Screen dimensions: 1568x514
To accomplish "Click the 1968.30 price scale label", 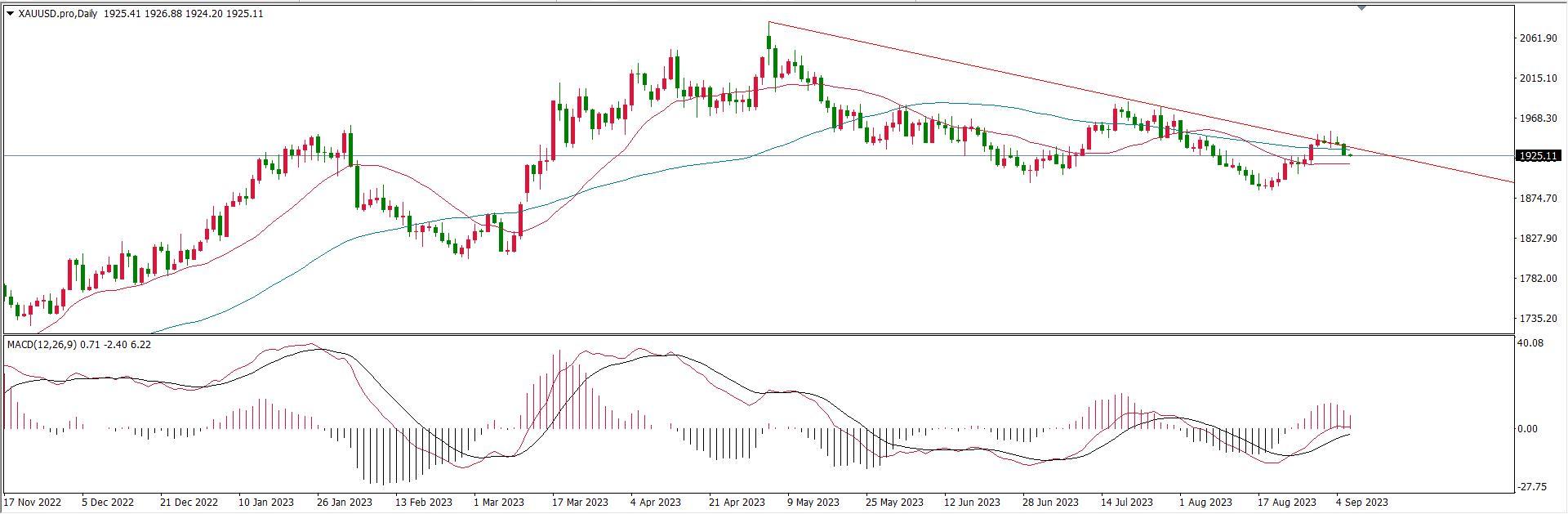I will [1538, 118].
